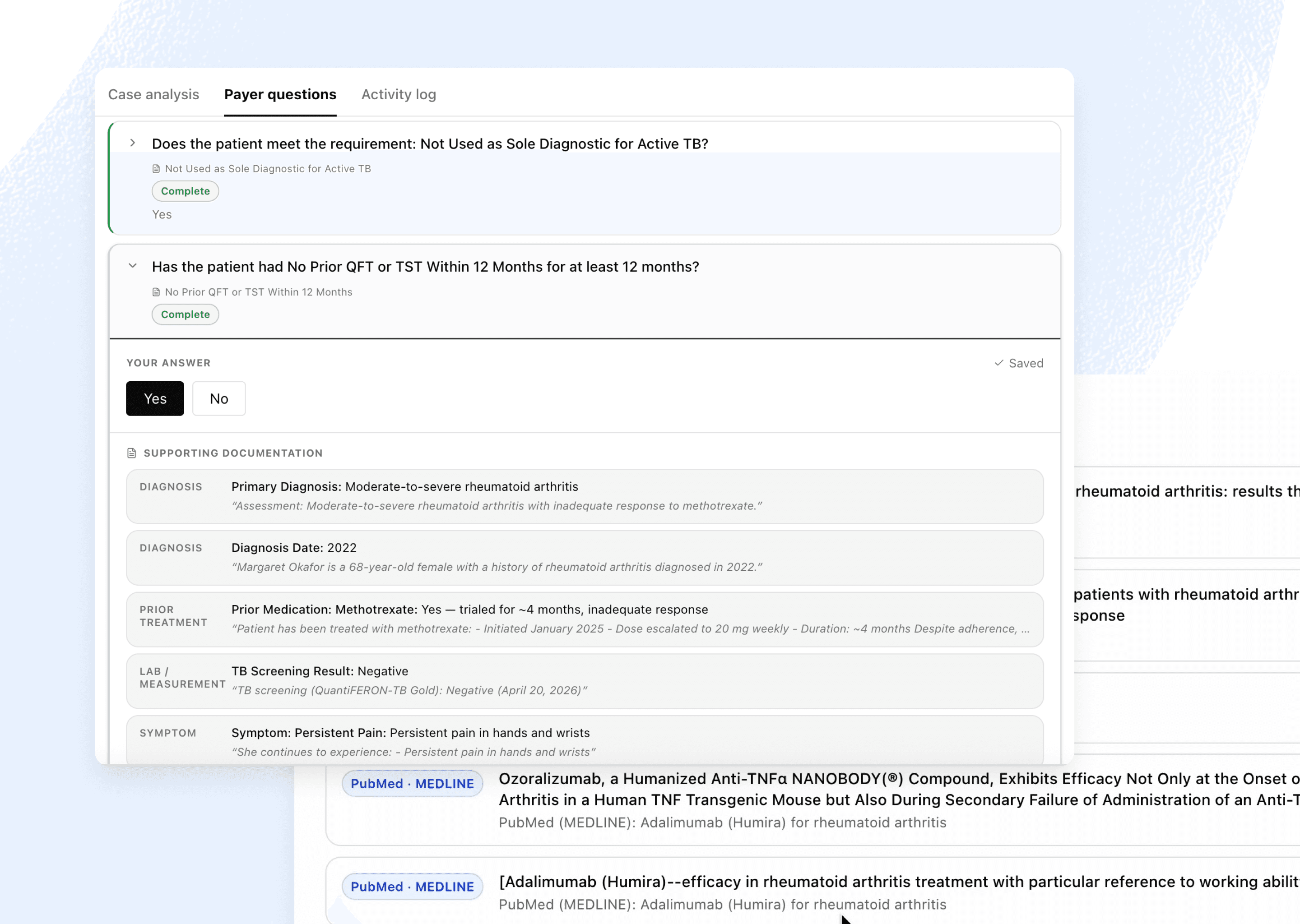Click the Active TB requirement question title
1300x924 pixels.
pyautogui.click(x=430, y=143)
